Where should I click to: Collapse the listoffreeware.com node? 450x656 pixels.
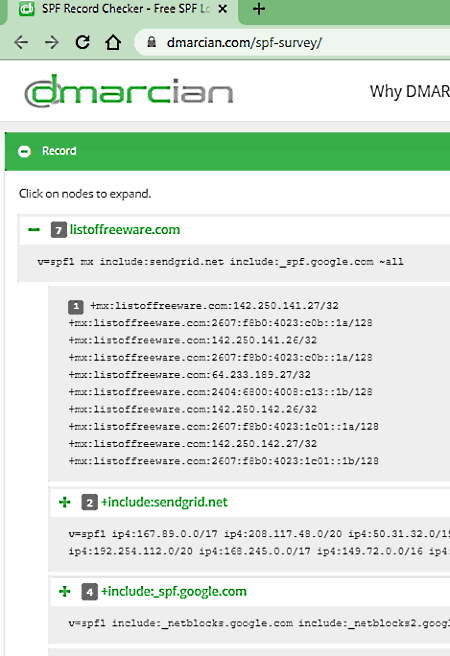(34, 230)
